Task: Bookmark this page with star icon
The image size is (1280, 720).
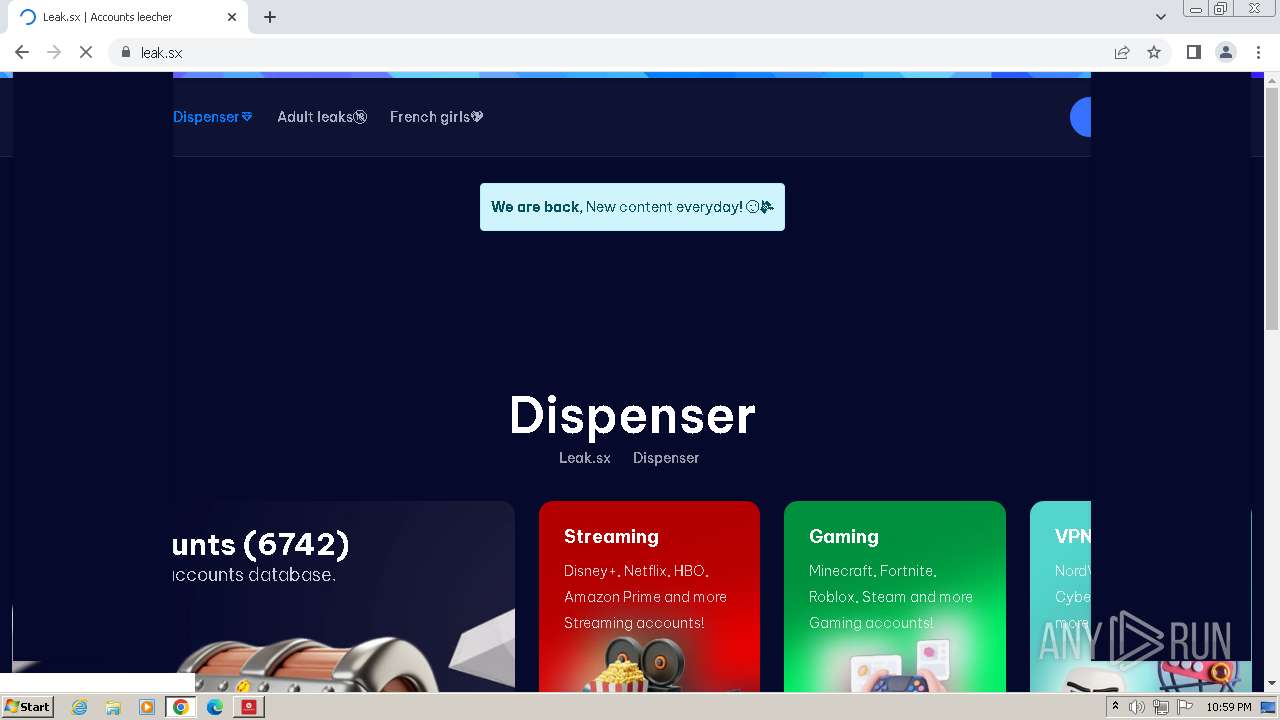Action: click(1154, 52)
